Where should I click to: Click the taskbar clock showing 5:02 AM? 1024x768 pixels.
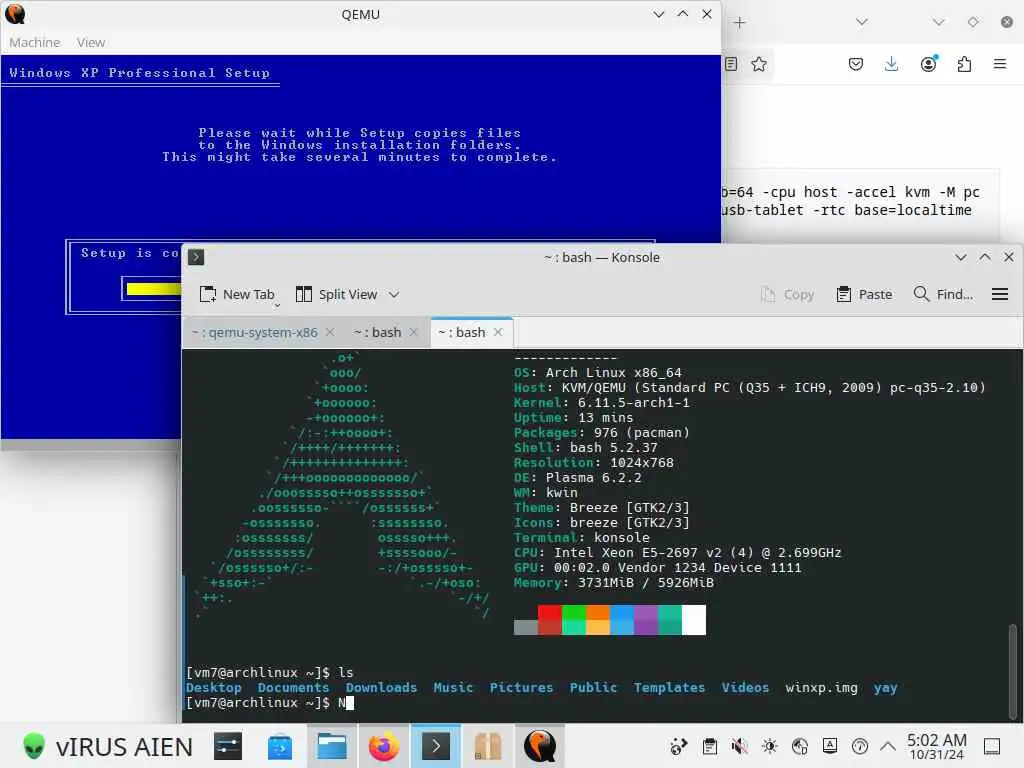(x=936, y=746)
